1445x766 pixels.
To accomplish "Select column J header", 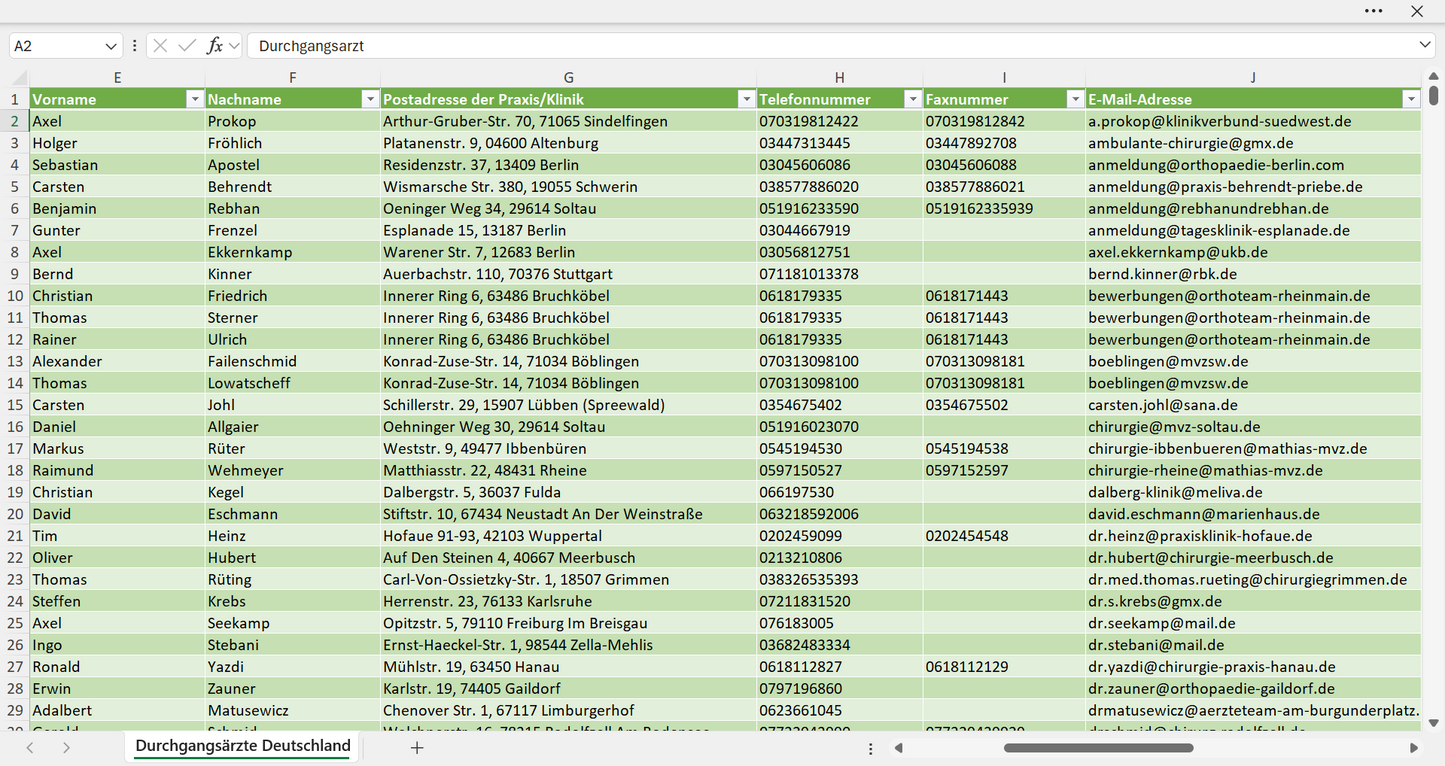I will click(1253, 77).
